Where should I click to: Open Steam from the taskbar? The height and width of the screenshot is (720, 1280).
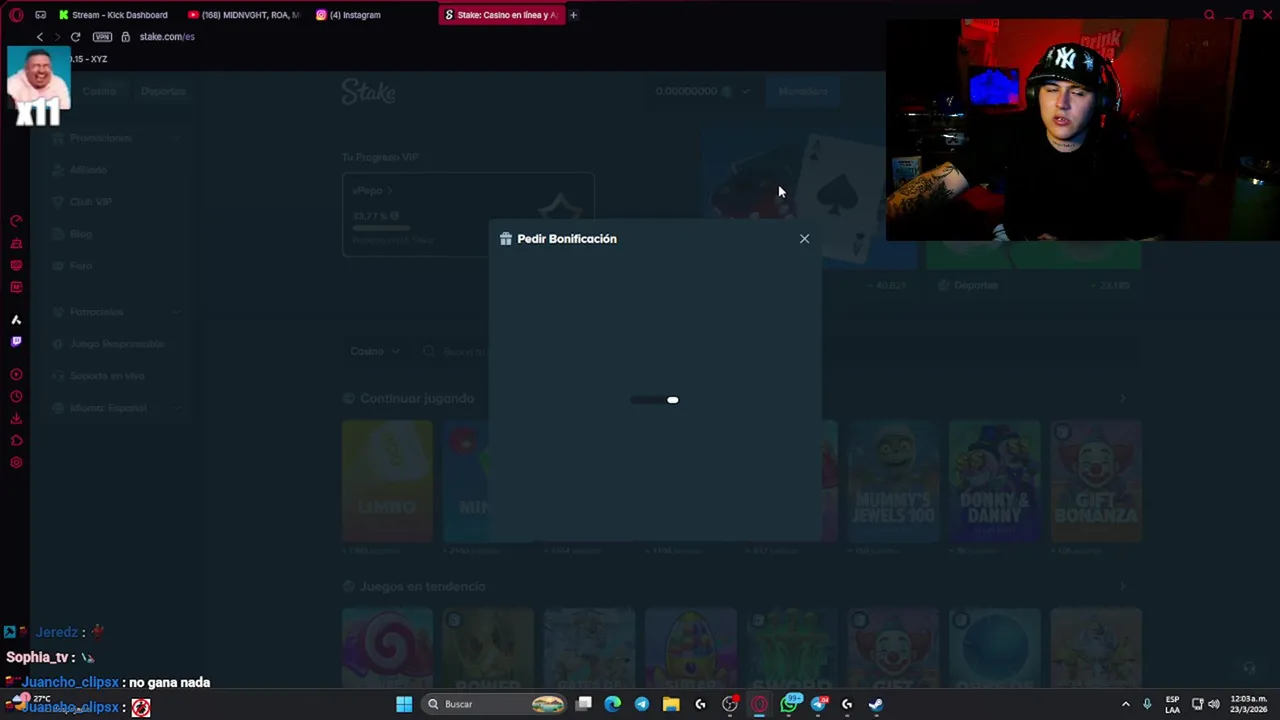click(x=876, y=704)
